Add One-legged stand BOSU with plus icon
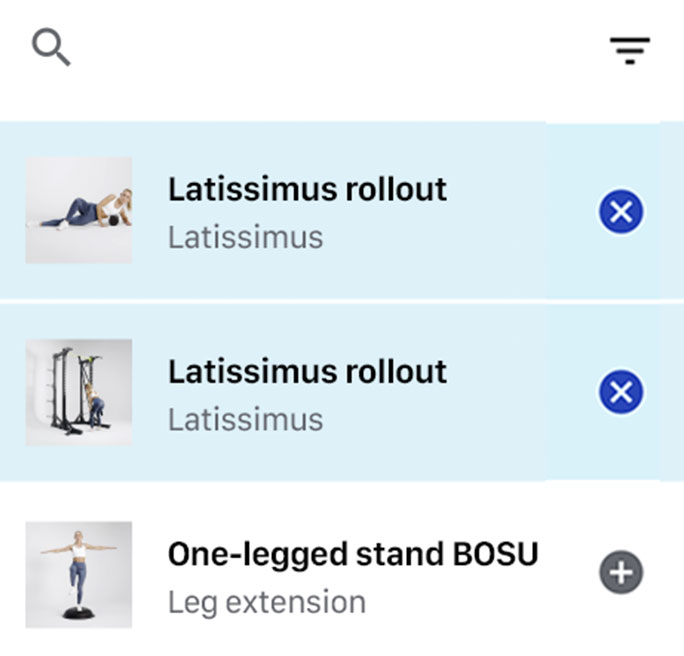This screenshot has height=656, width=684. (x=620, y=573)
